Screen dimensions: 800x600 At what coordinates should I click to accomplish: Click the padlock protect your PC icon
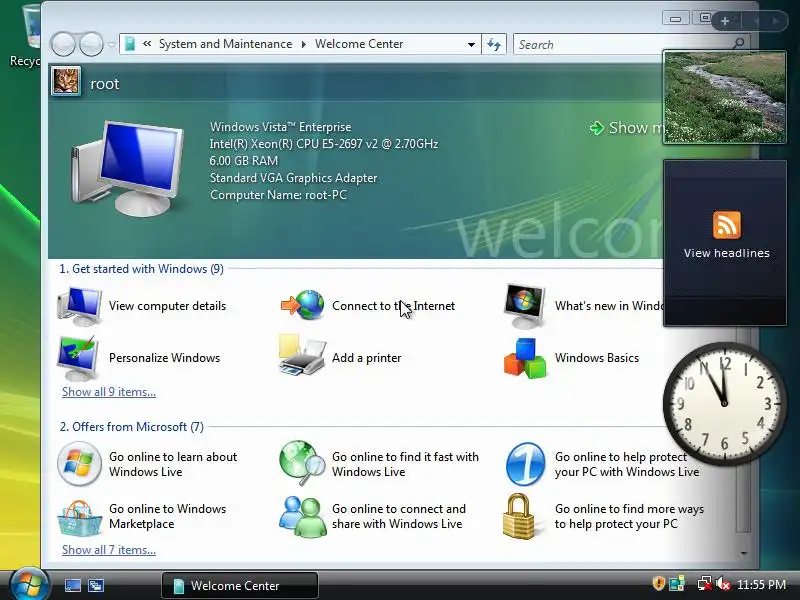point(519,516)
